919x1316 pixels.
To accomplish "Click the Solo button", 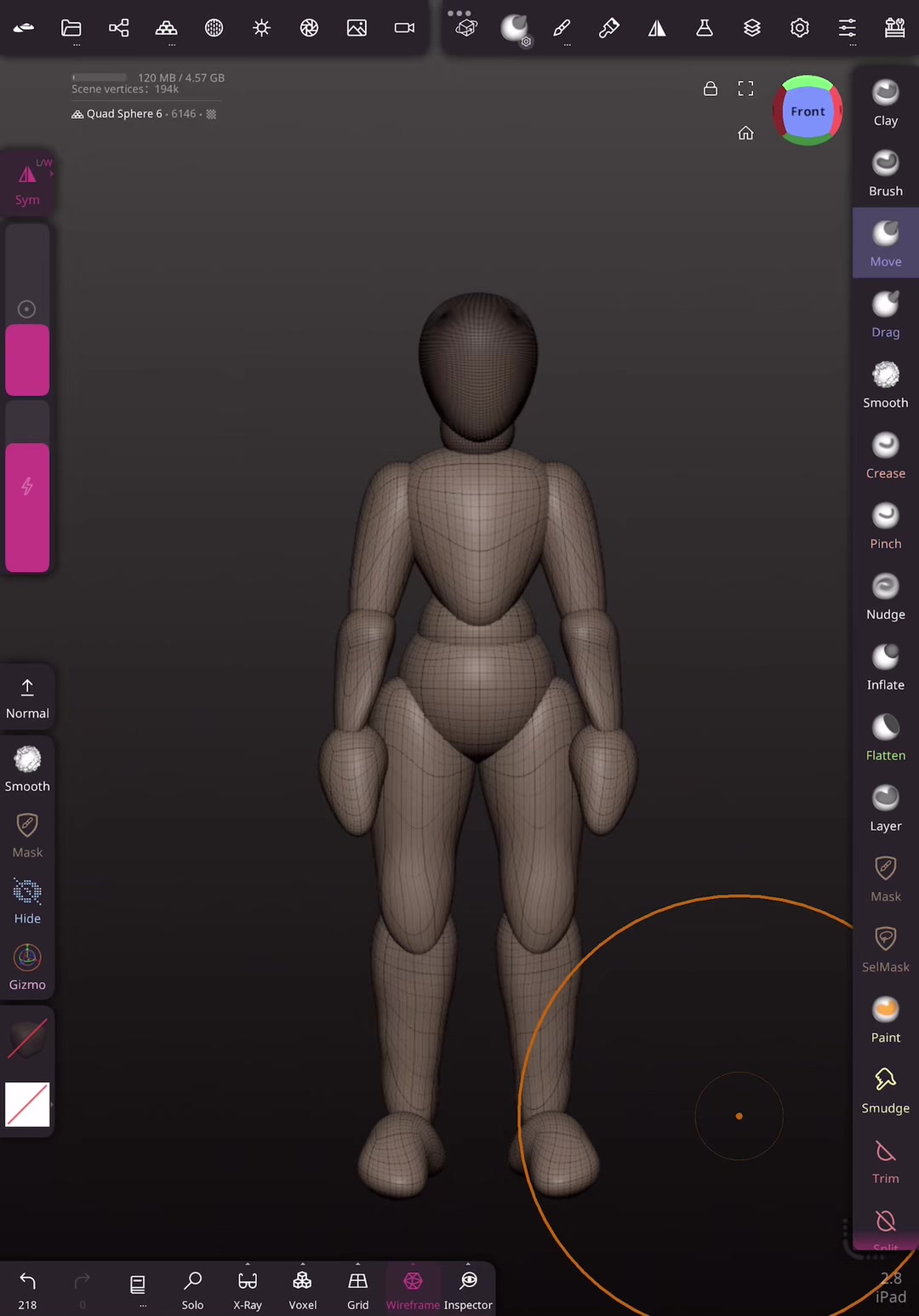I will [x=193, y=1290].
